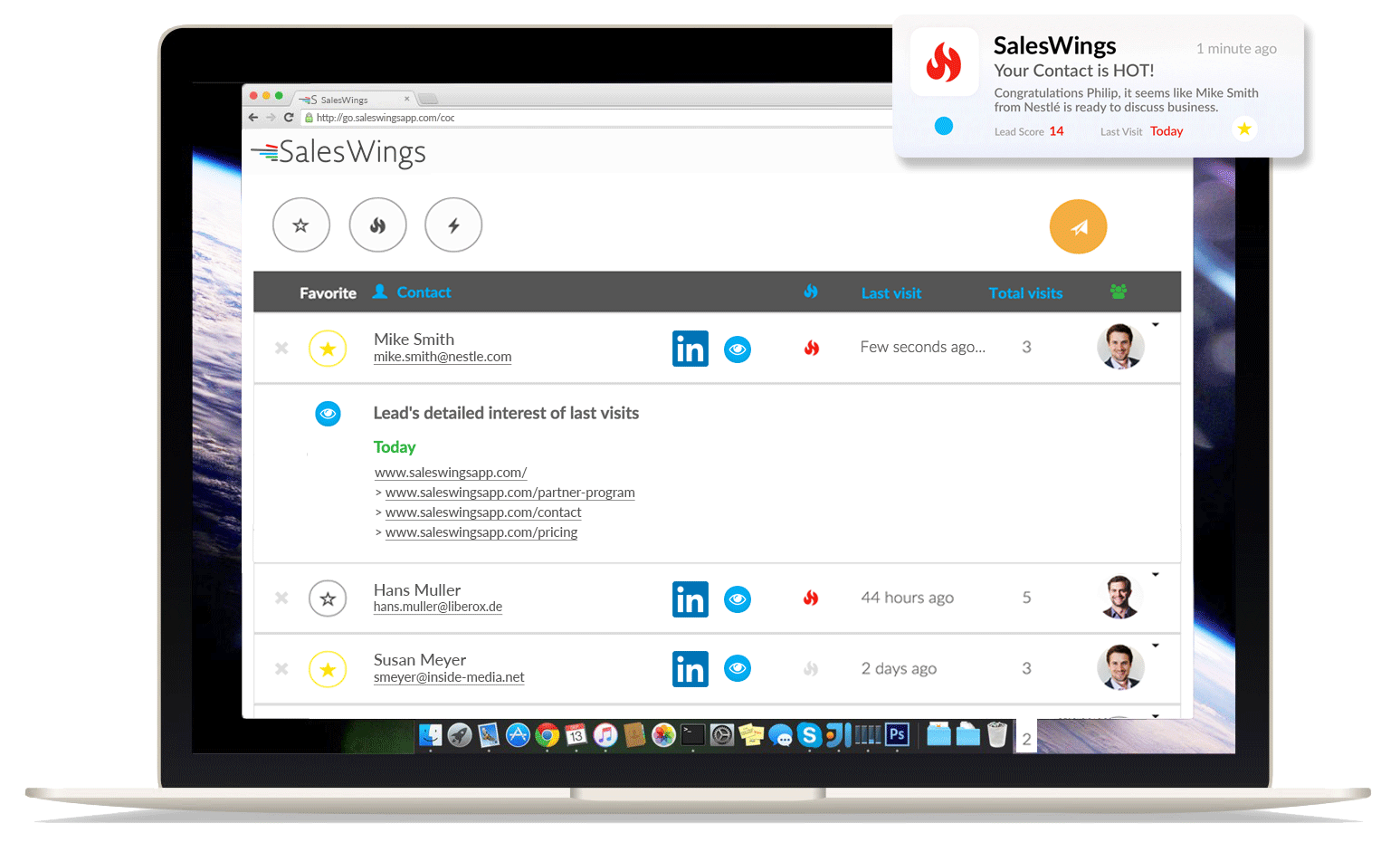Open Susan Meyer's LinkedIn profile icon
This screenshot has width=1400, height=852.
point(690,669)
